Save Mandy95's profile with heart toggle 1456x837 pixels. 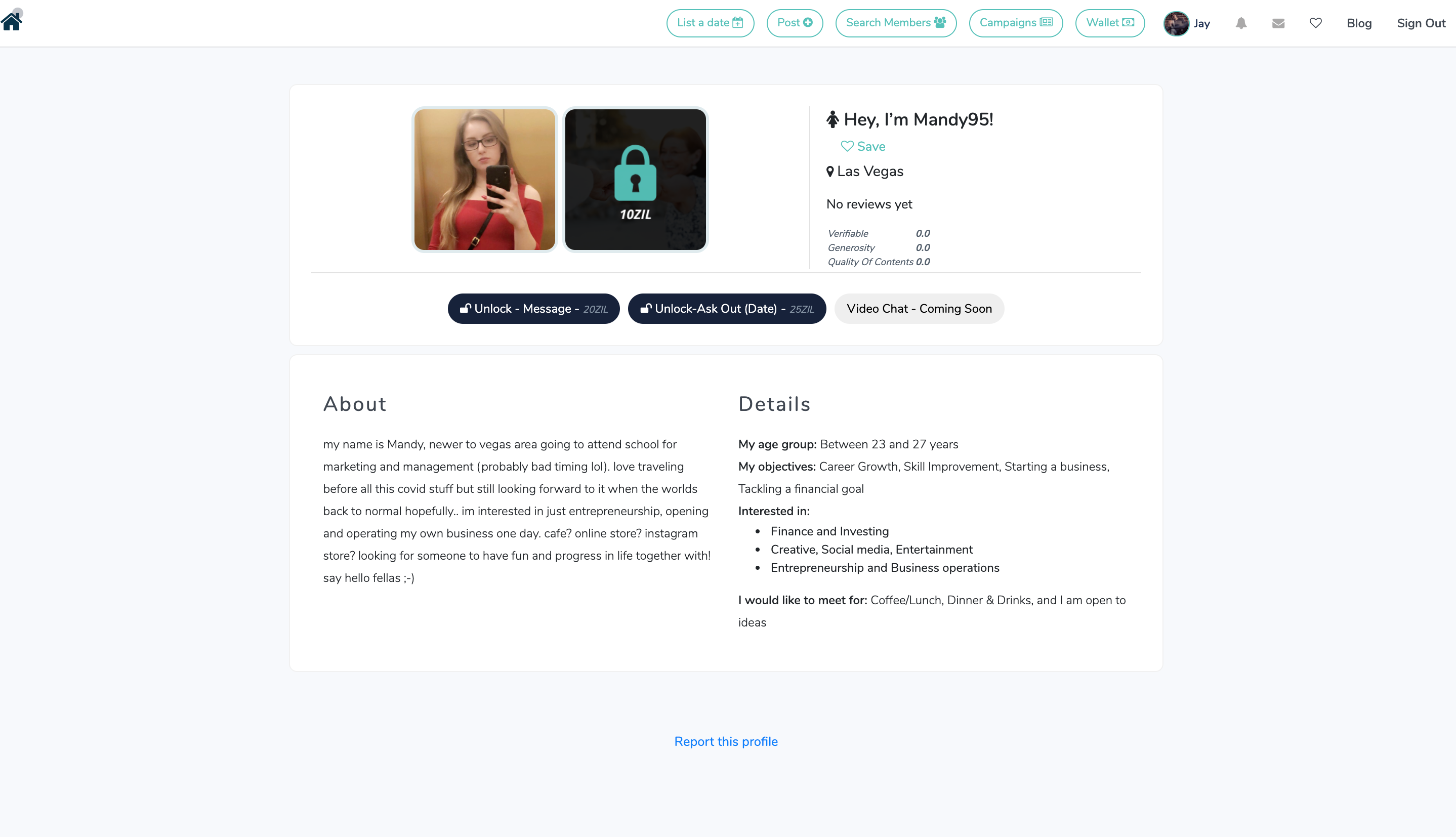tap(863, 146)
